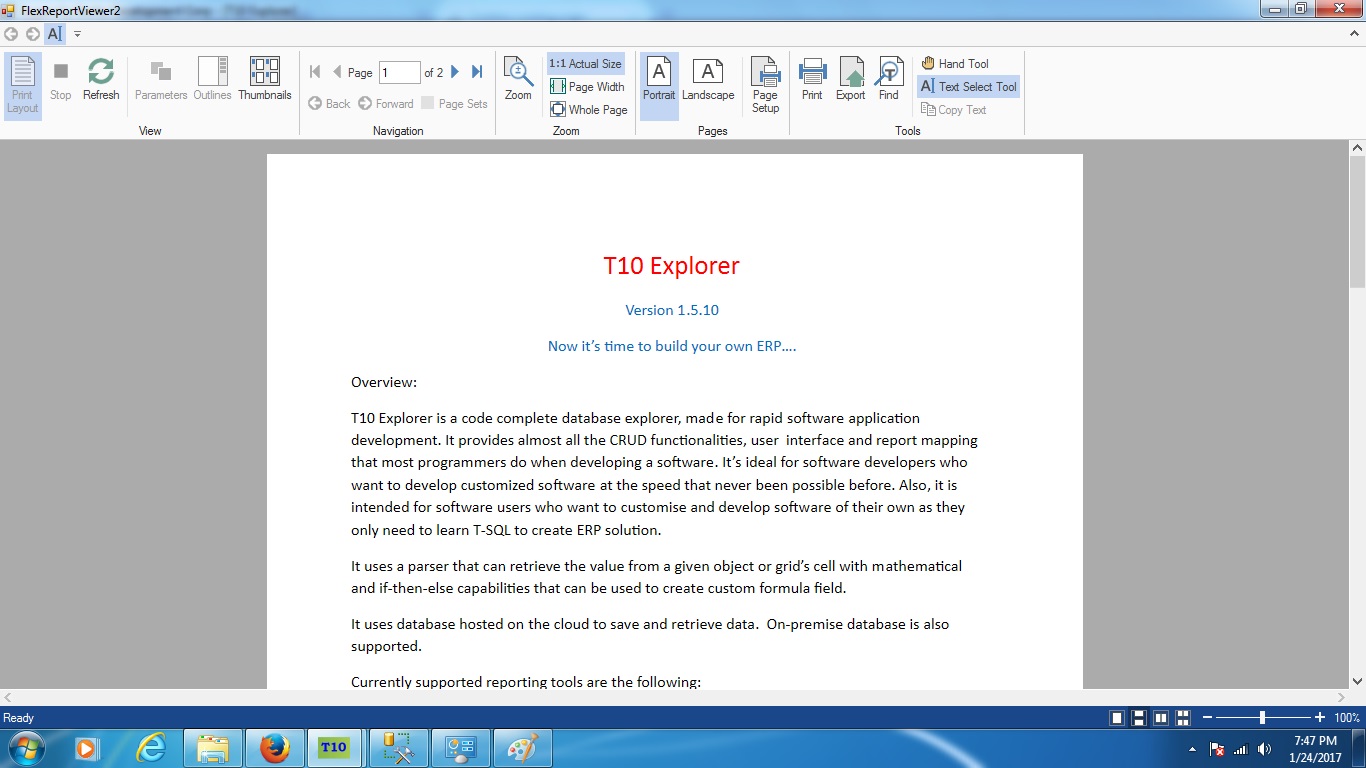
Task: Open the quick access toolbar dropdown
Action: coord(77,34)
